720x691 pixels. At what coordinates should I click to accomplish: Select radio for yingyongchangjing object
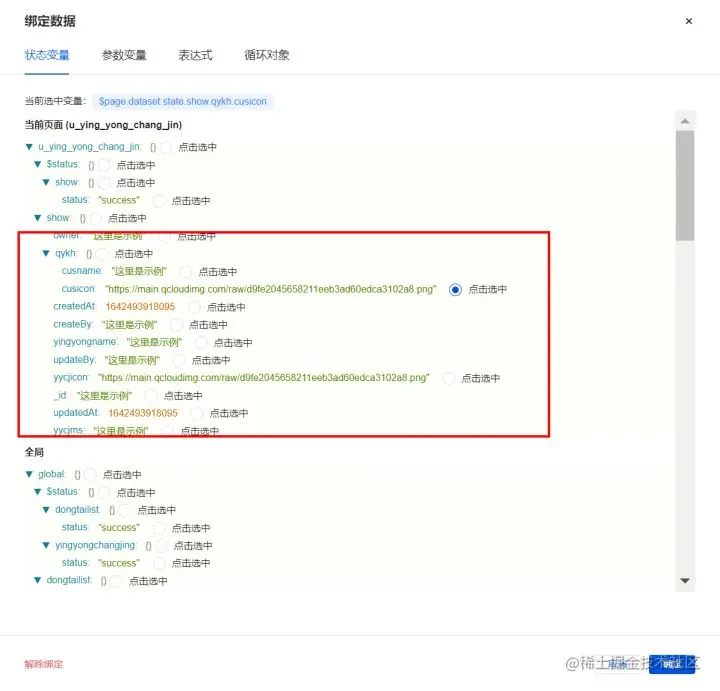(x=161, y=546)
